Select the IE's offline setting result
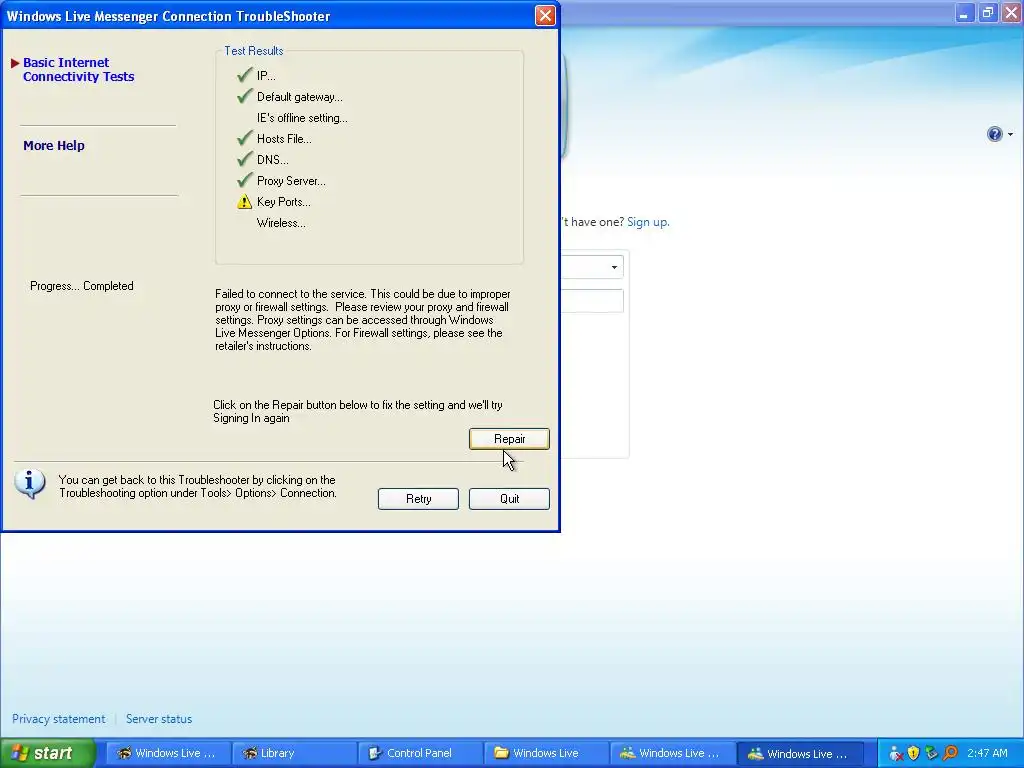1024x768 pixels. tap(302, 118)
